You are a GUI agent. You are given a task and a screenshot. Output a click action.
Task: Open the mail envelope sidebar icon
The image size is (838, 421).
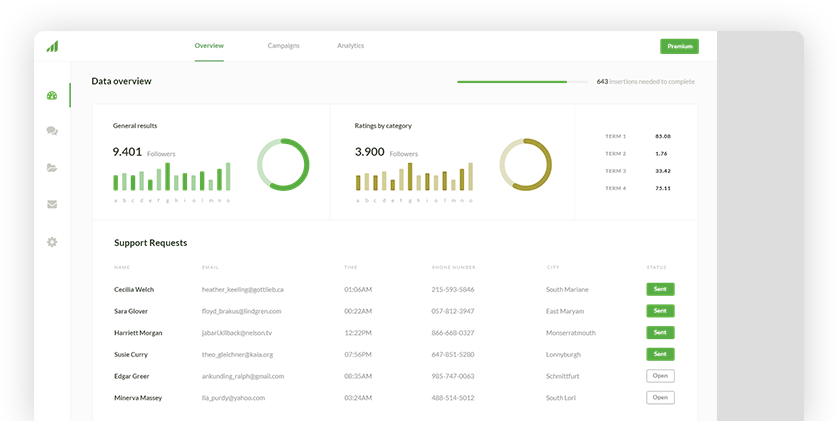click(52, 204)
